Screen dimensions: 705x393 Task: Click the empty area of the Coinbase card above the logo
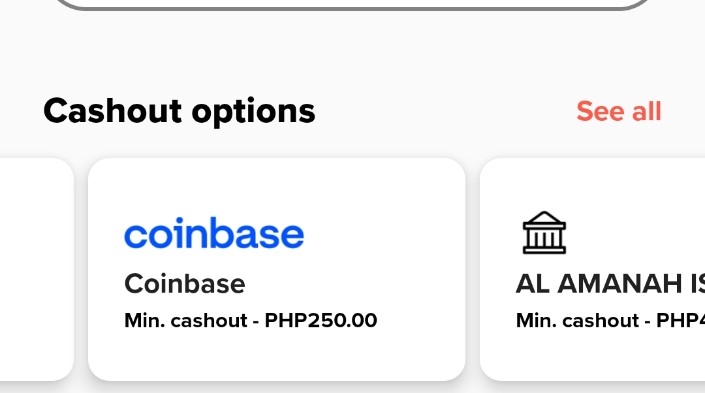277,187
